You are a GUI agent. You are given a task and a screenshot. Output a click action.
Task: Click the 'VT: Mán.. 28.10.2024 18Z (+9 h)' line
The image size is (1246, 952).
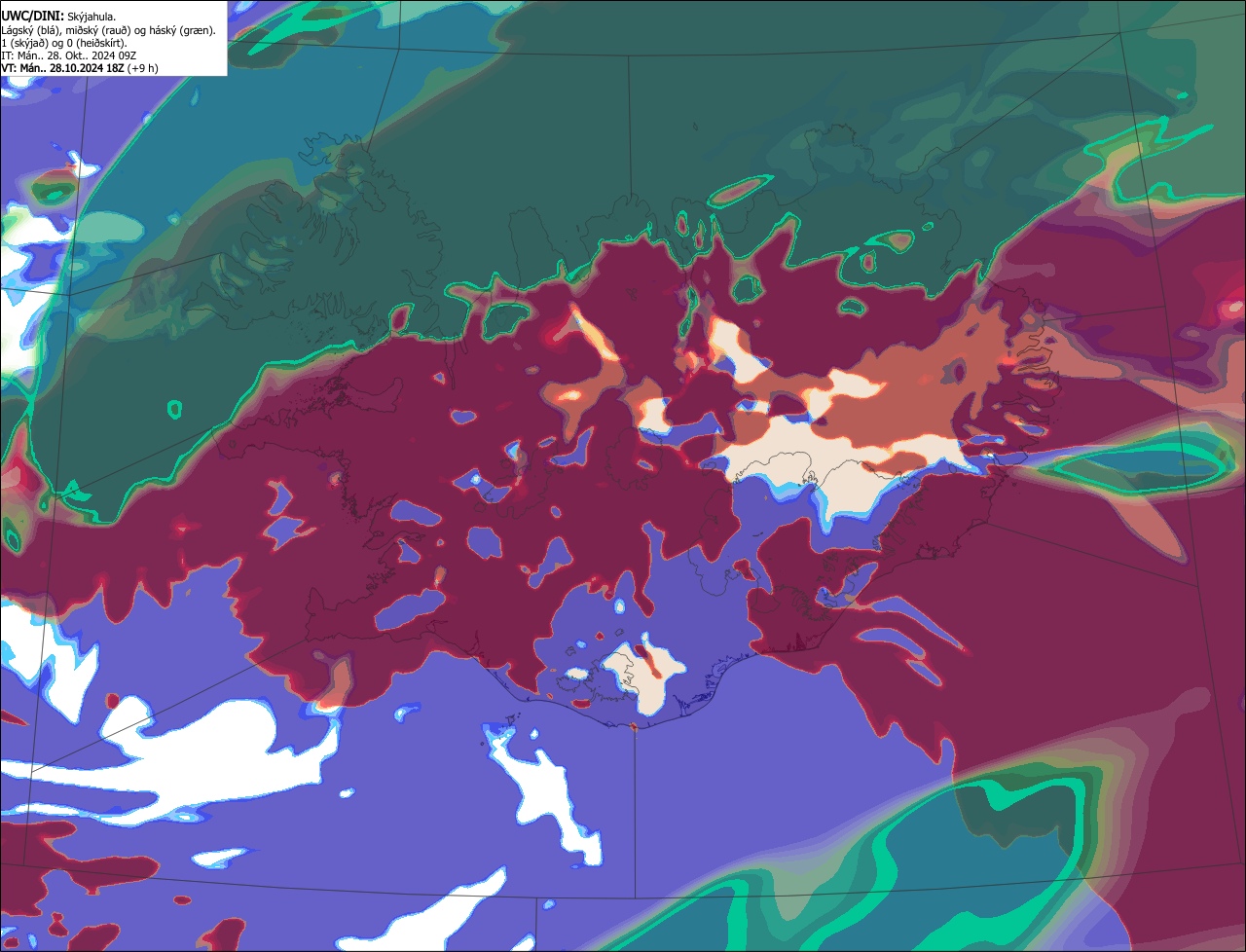point(80,67)
